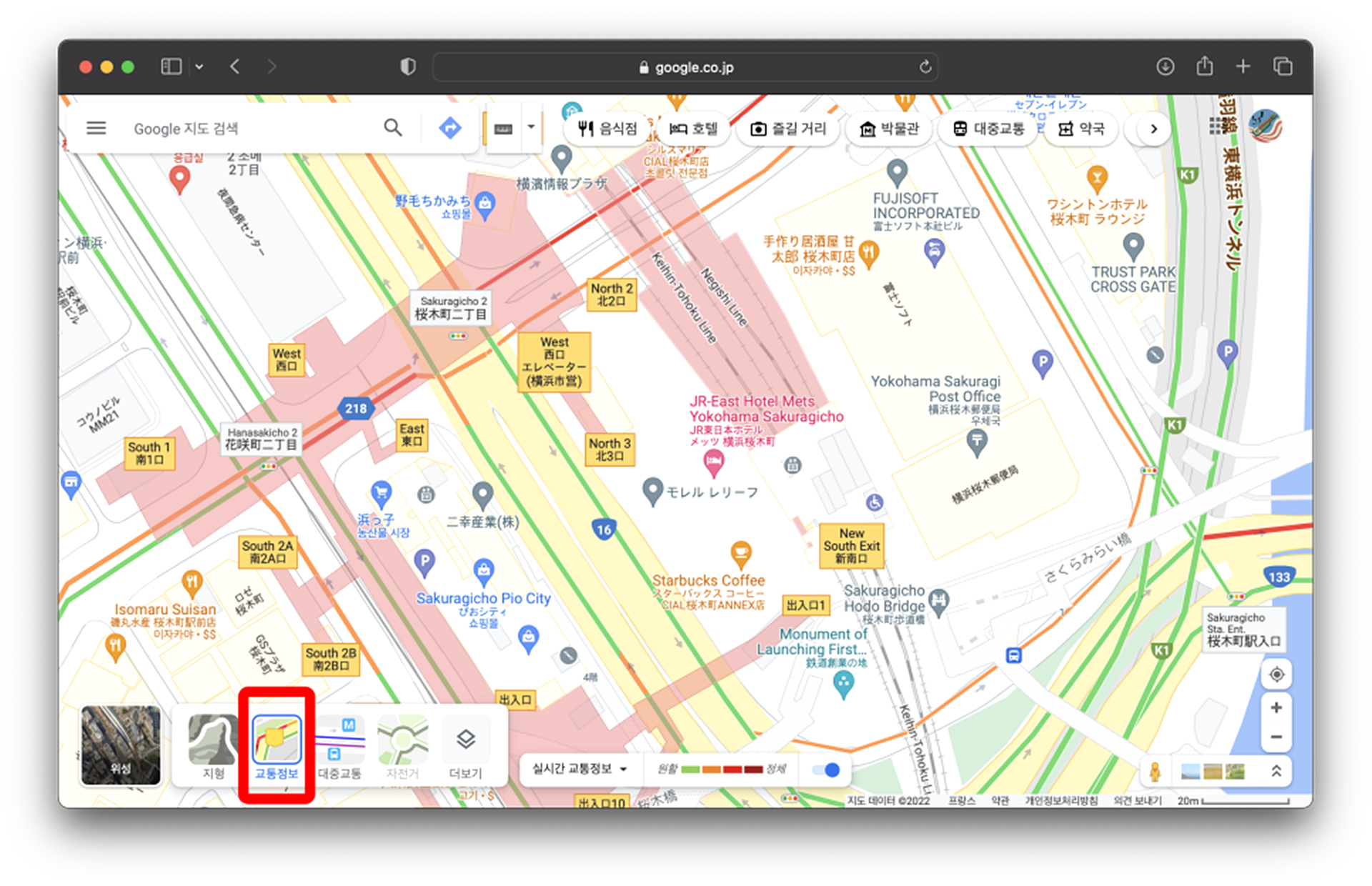Image resolution: width=1372 pixels, height=886 pixels.
Task: Click the 의견 보내기 feedback link
Action: pos(1138,801)
